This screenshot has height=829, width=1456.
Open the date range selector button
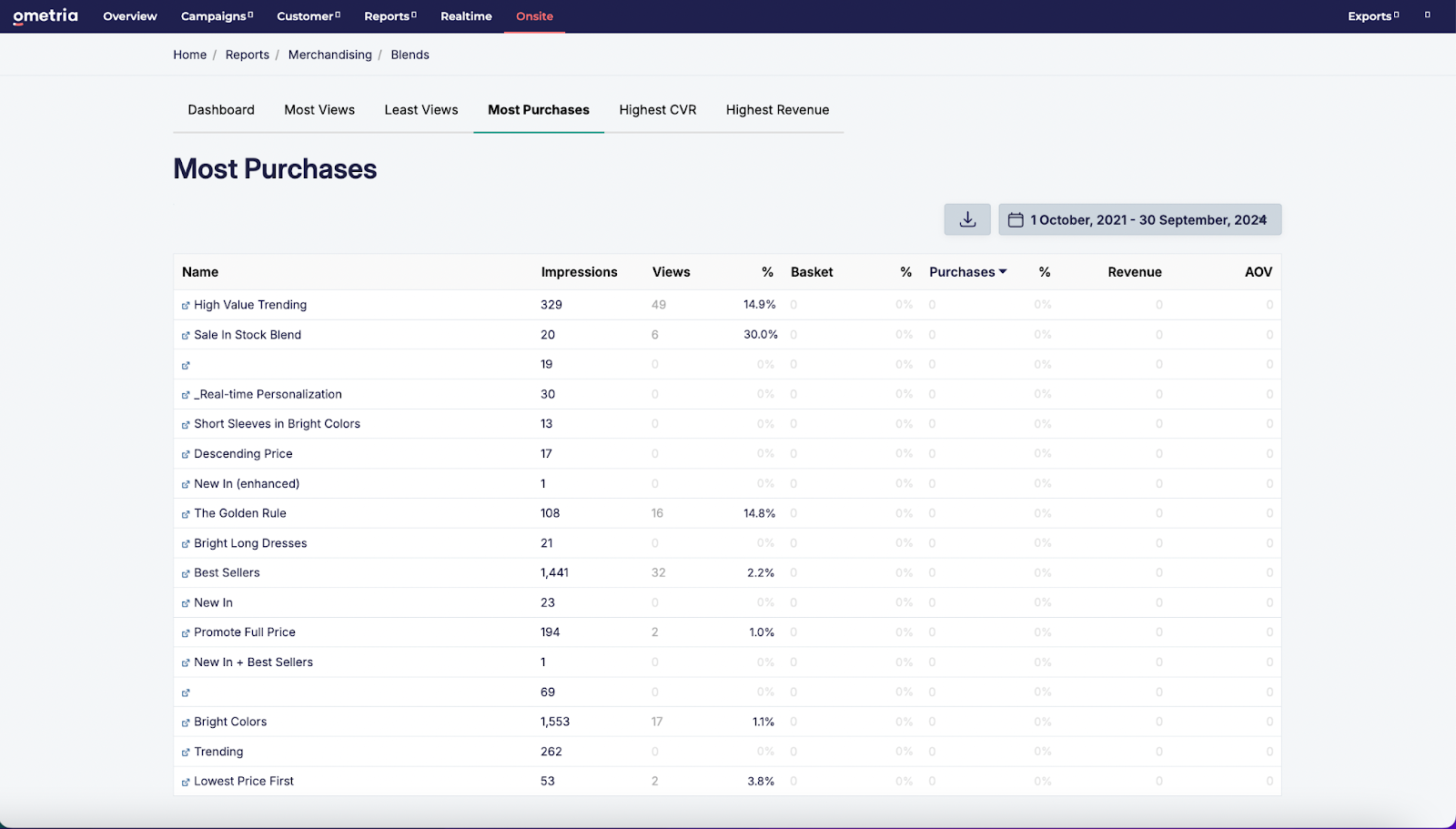(x=1139, y=219)
